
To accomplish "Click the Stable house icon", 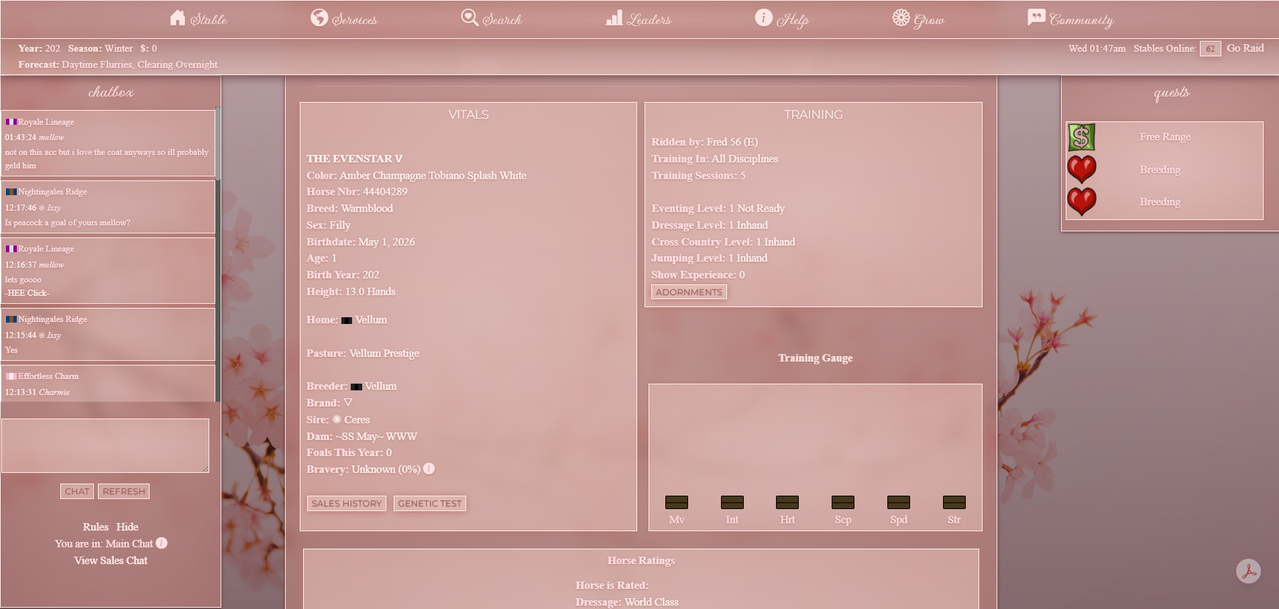I will point(178,18).
